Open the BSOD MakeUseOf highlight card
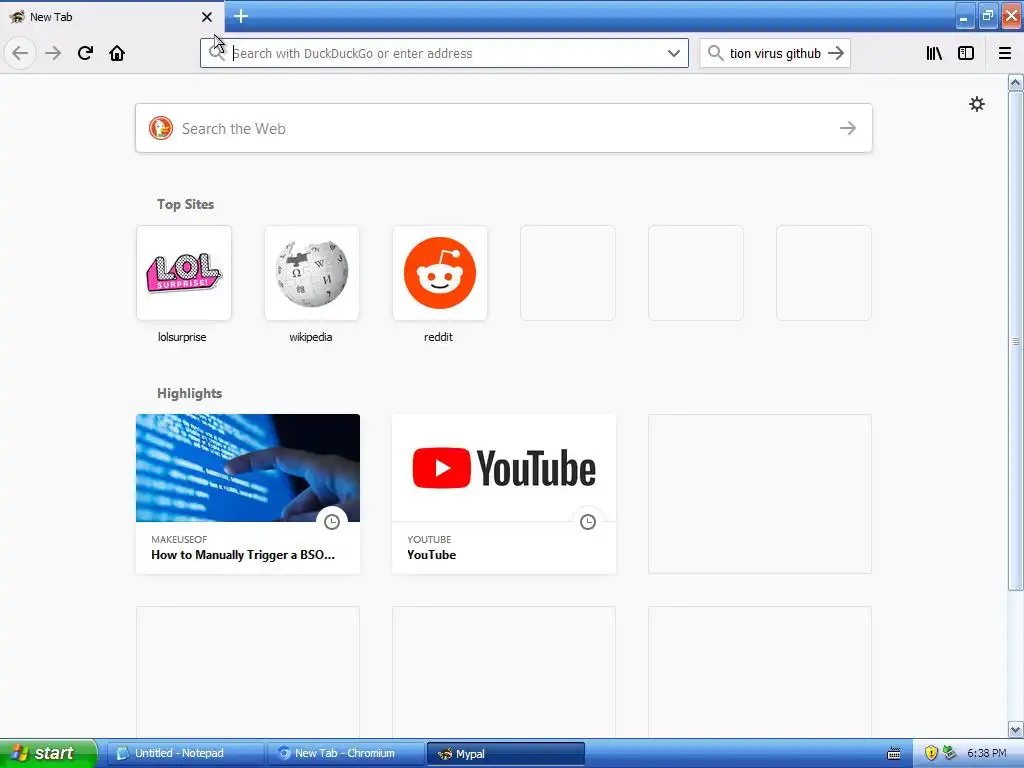This screenshot has width=1024, height=768. (x=248, y=494)
